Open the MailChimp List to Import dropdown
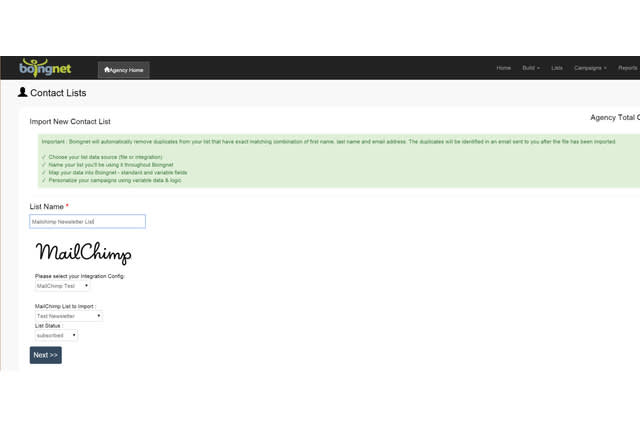Viewport: 640px width, 426px height. 69,316
